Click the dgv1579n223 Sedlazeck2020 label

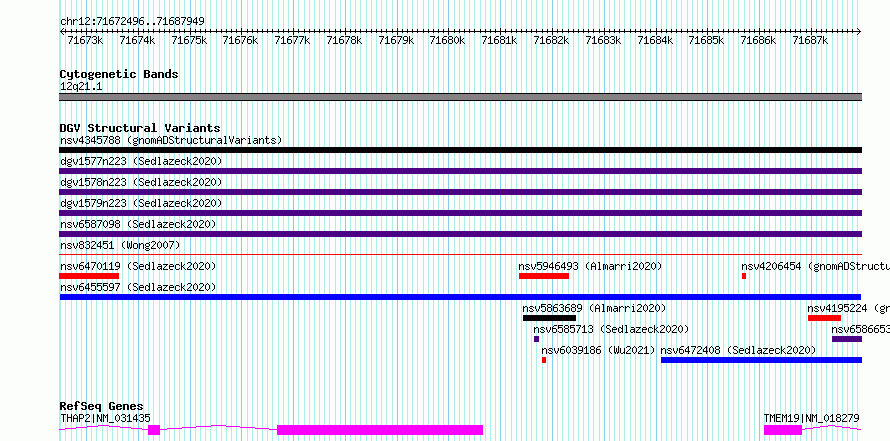pos(141,203)
